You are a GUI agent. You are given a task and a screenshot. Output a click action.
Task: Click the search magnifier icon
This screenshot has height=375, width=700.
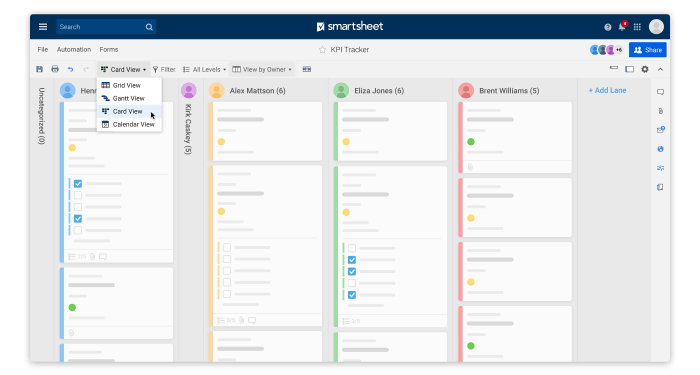[x=149, y=27]
